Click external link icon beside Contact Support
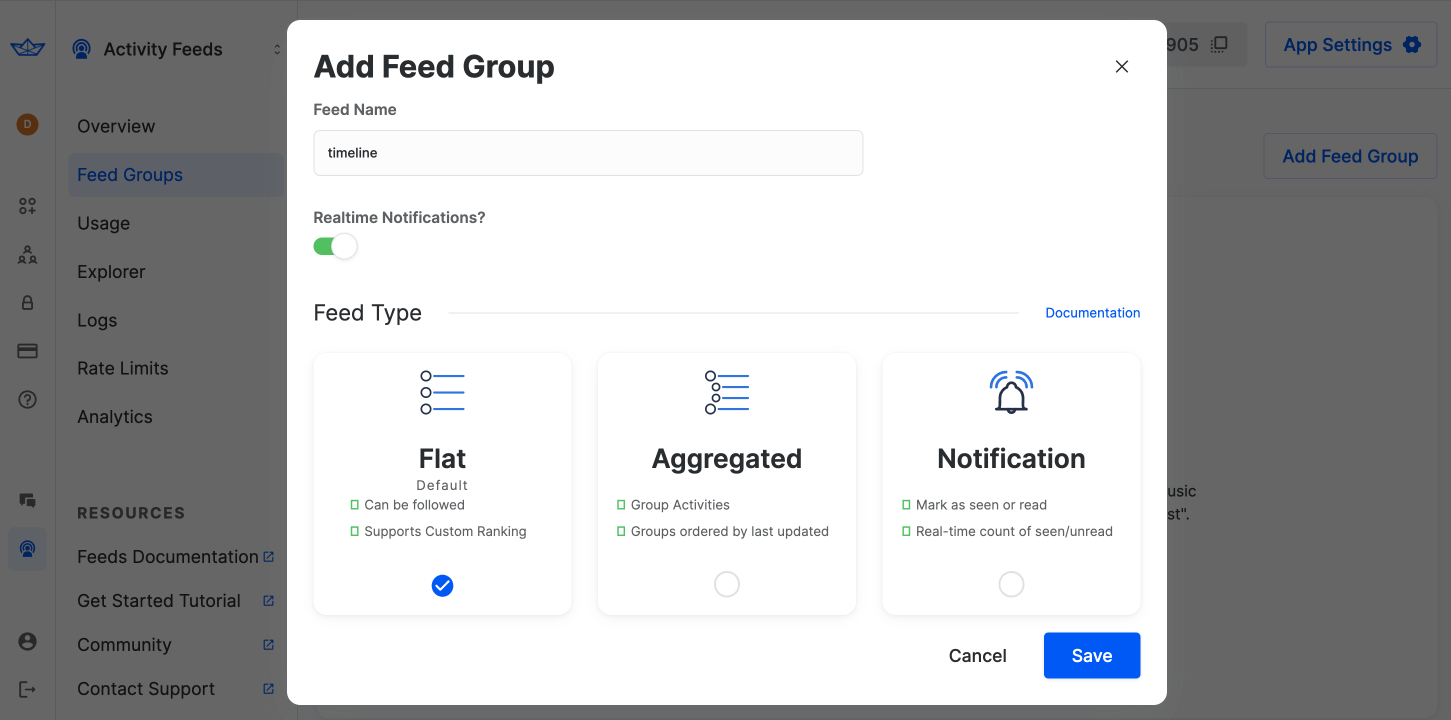 point(268,688)
